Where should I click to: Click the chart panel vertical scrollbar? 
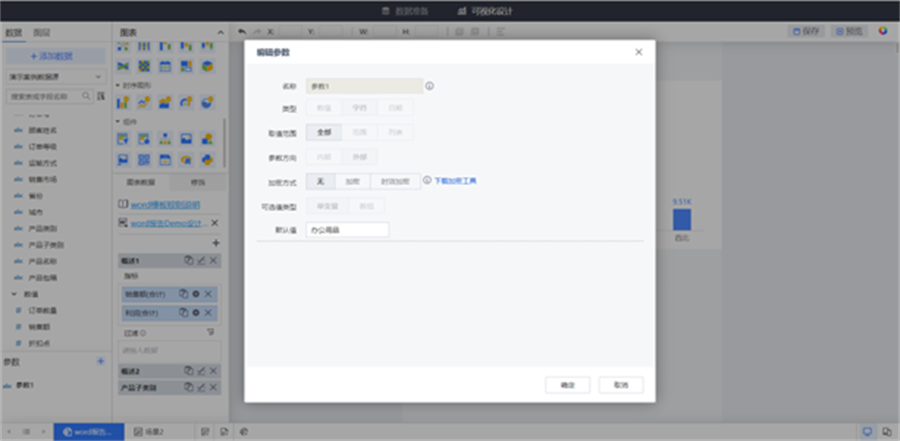(x=225, y=142)
